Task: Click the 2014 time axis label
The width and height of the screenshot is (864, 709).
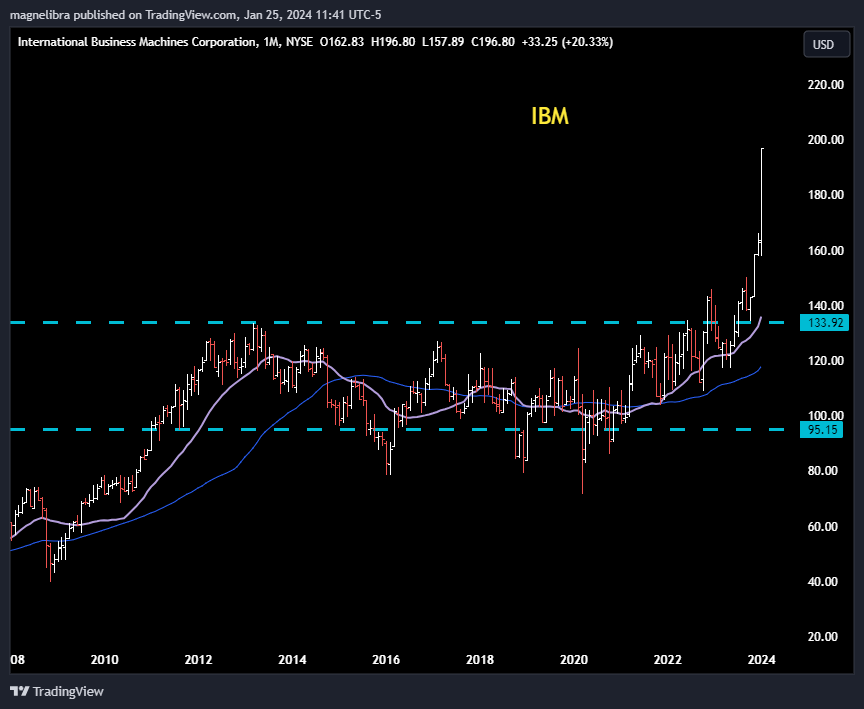Action: (292, 659)
